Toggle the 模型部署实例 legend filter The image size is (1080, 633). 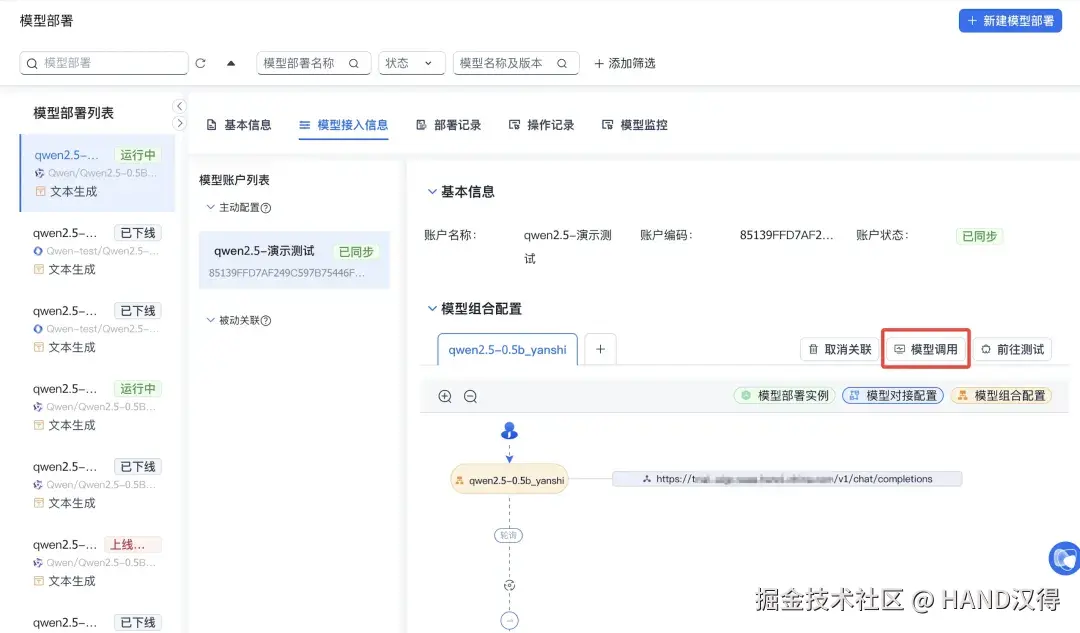(x=785, y=395)
